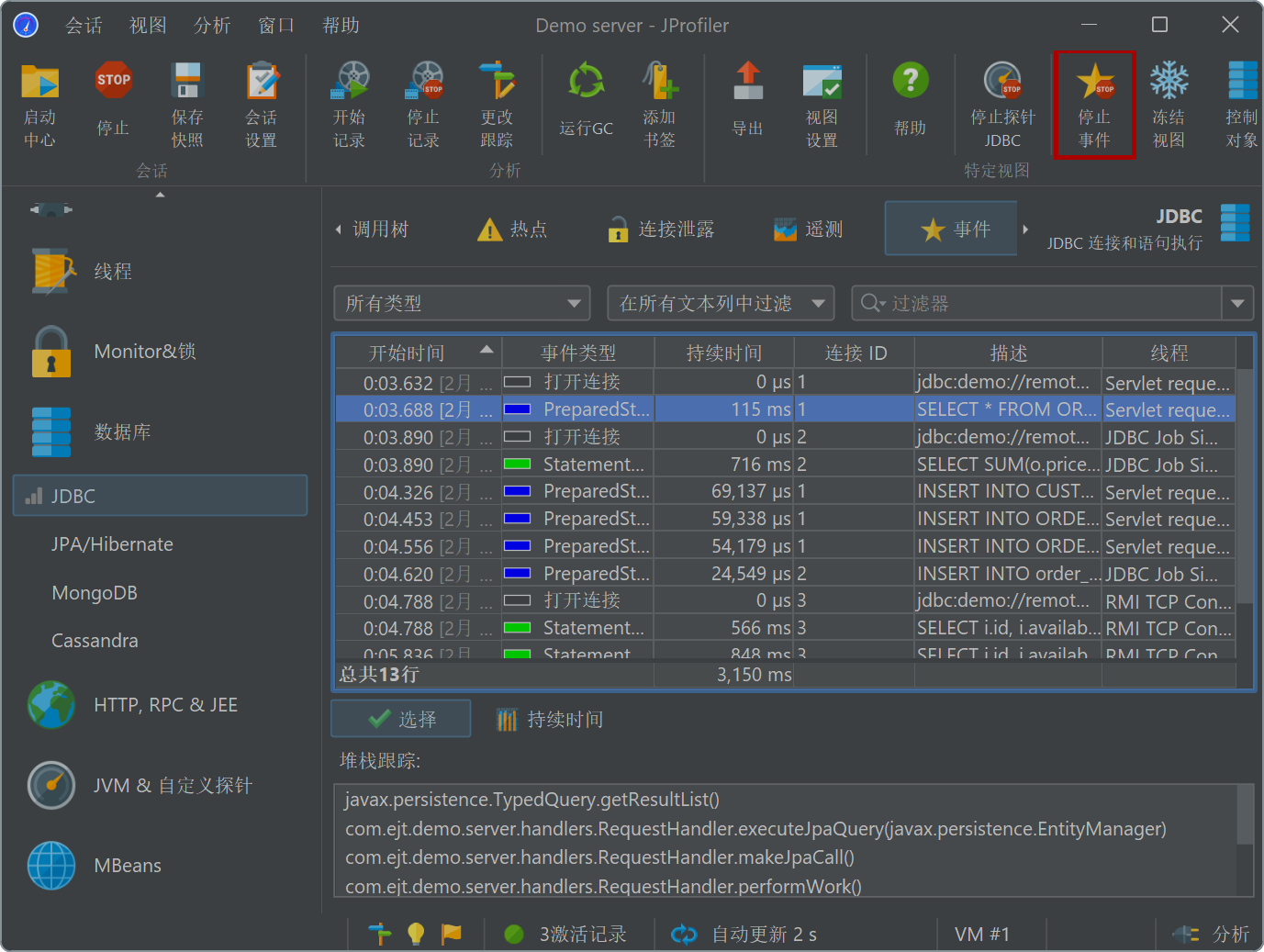Start recording with 开始记录
Viewport: 1264px width, 952px height.
(350, 106)
